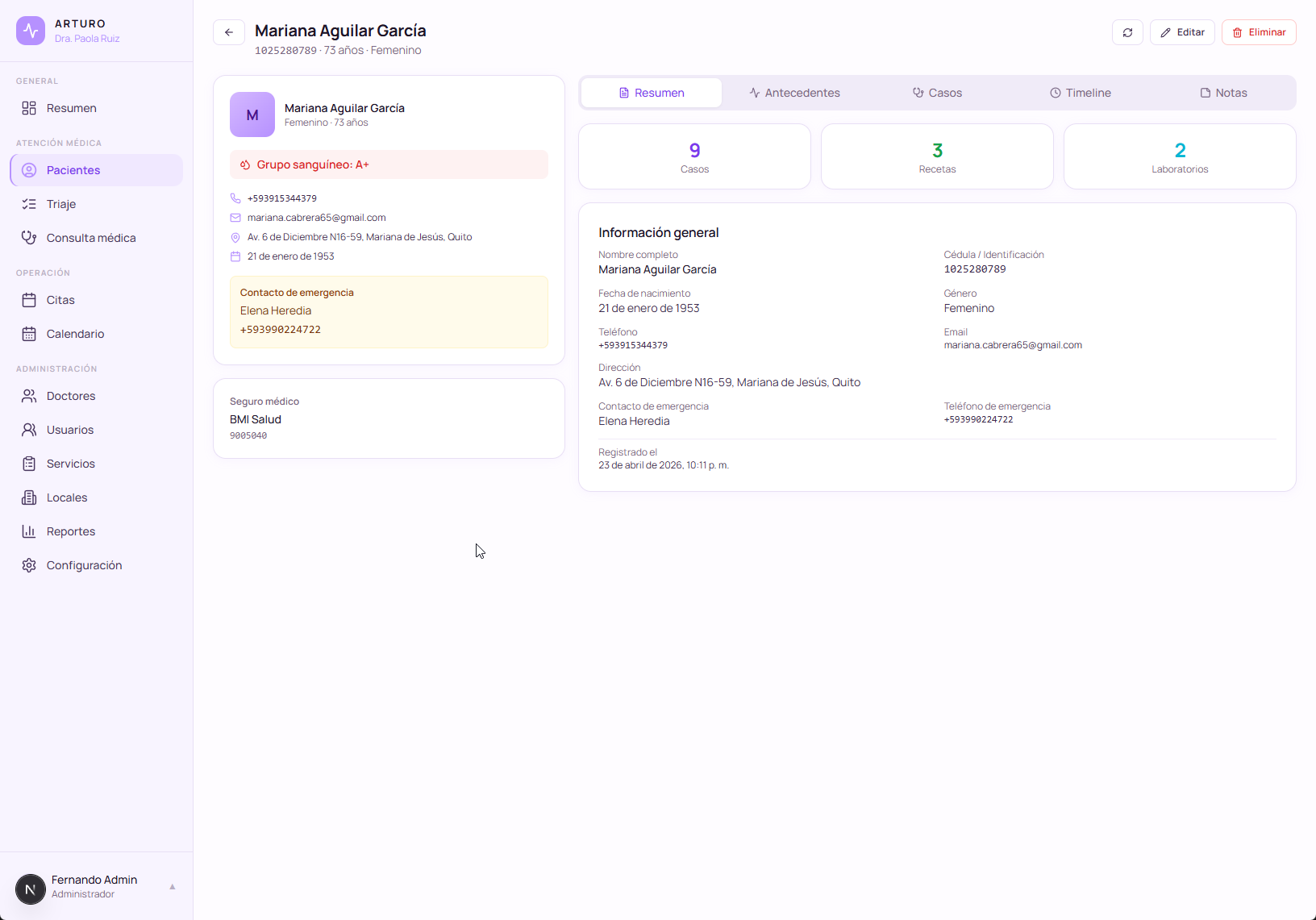The width and height of the screenshot is (1316, 920).
Task: Go to Calendario in sidebar
Action: [x=75, y=334]
